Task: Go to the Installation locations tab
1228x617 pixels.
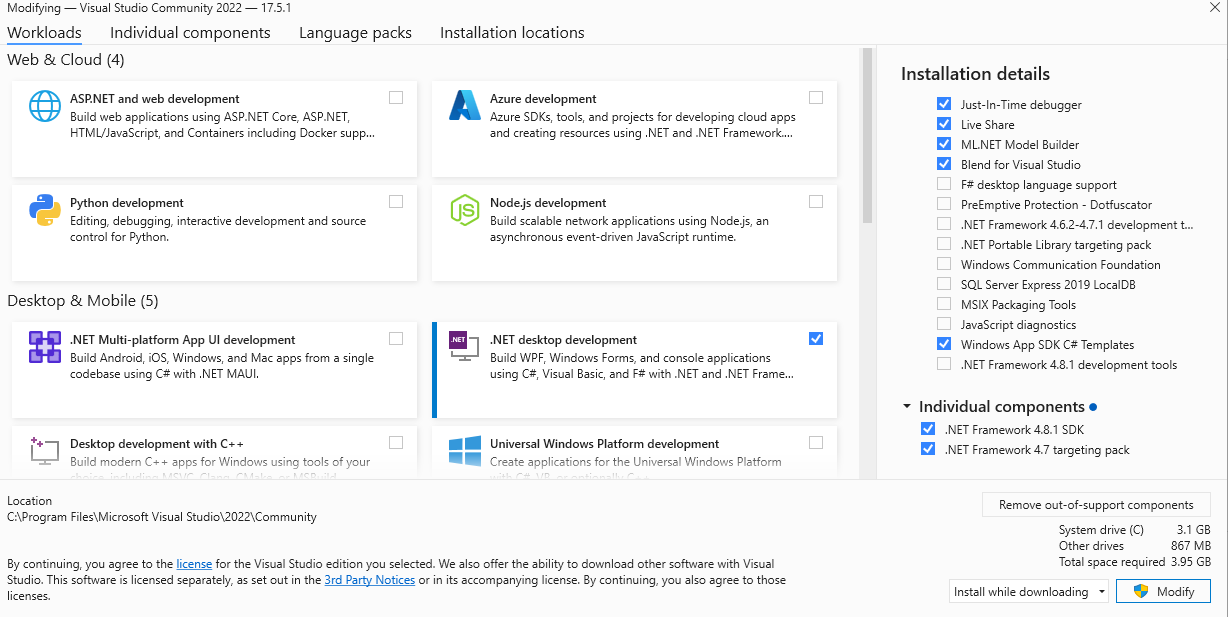Action: 512,33
